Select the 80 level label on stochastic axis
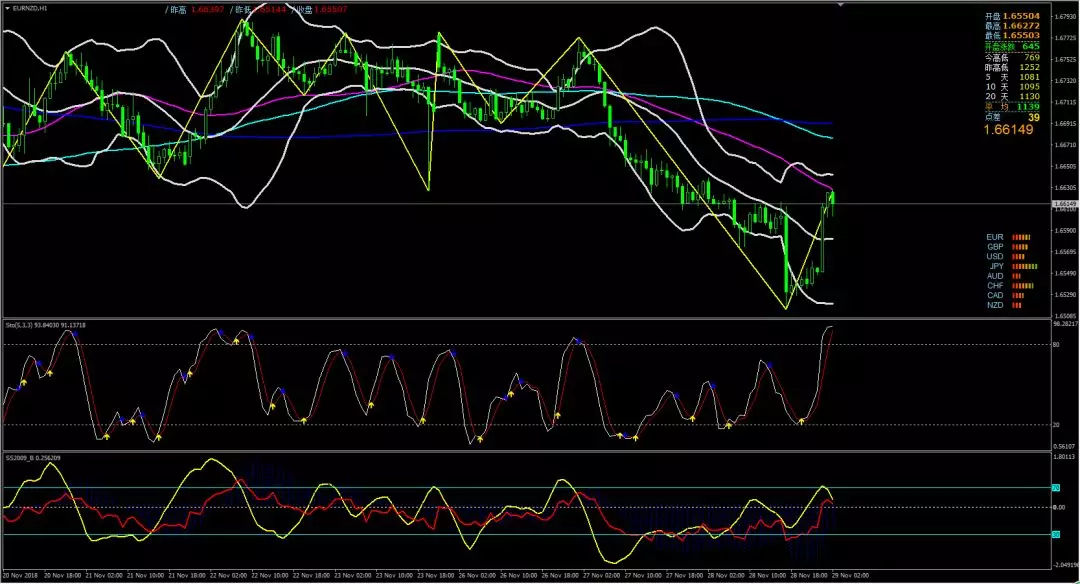The height and width of the screenshot is (584, 1080). (x=1057, y=344)
